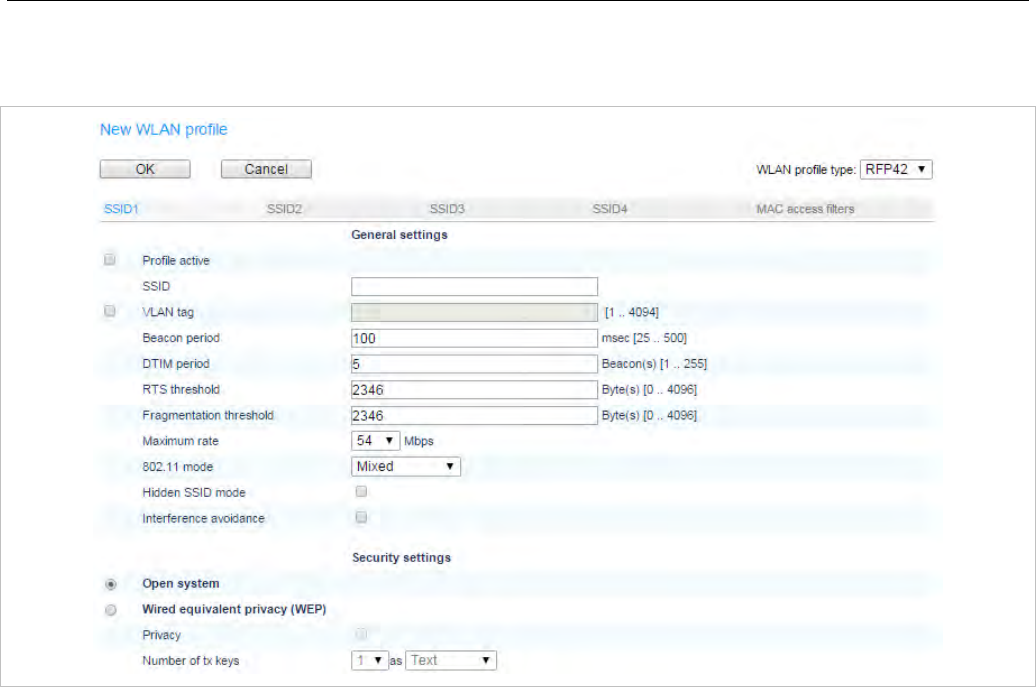Screen dimensions: 1036x687
Task: Open the 802.11 mode dropdown
Action: tap(406, 466)
